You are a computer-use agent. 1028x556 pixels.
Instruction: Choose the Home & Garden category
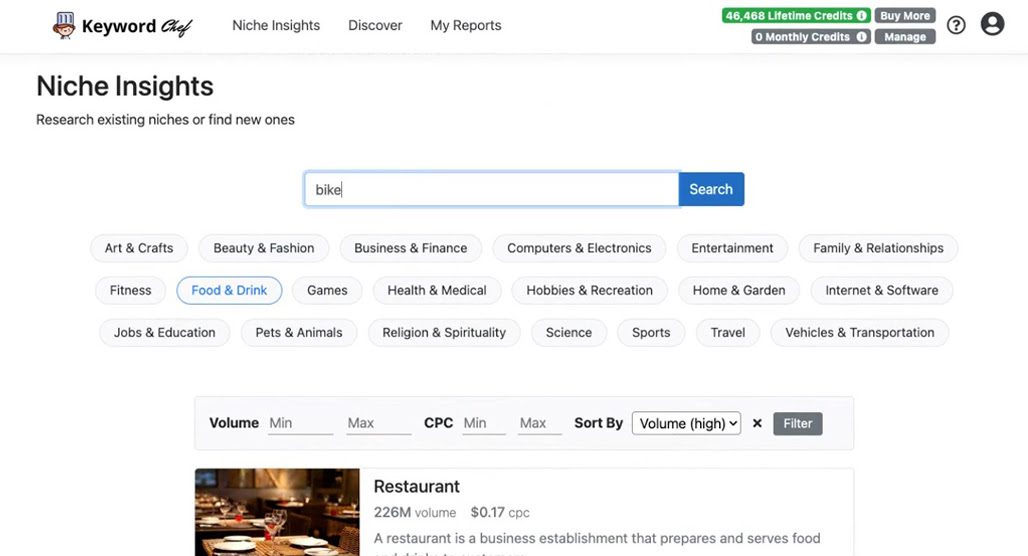click(739, 290)
